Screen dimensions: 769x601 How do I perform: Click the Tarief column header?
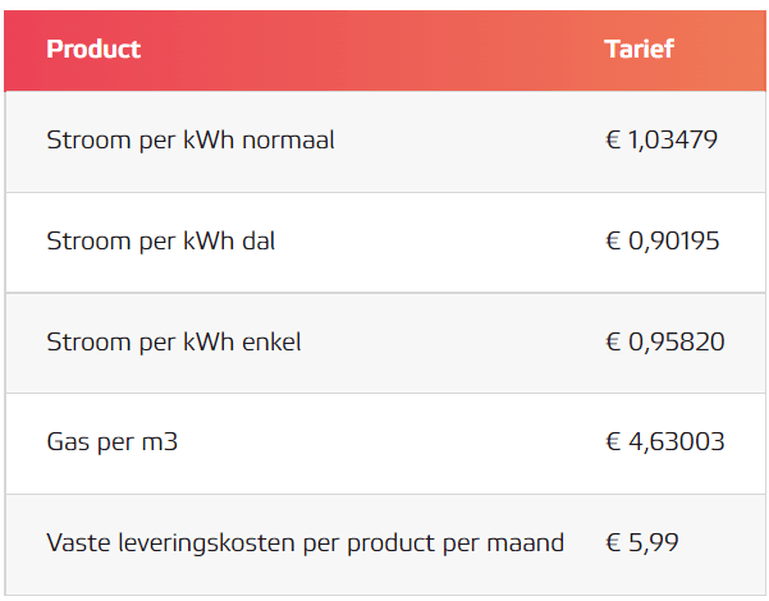click(639, 49)
